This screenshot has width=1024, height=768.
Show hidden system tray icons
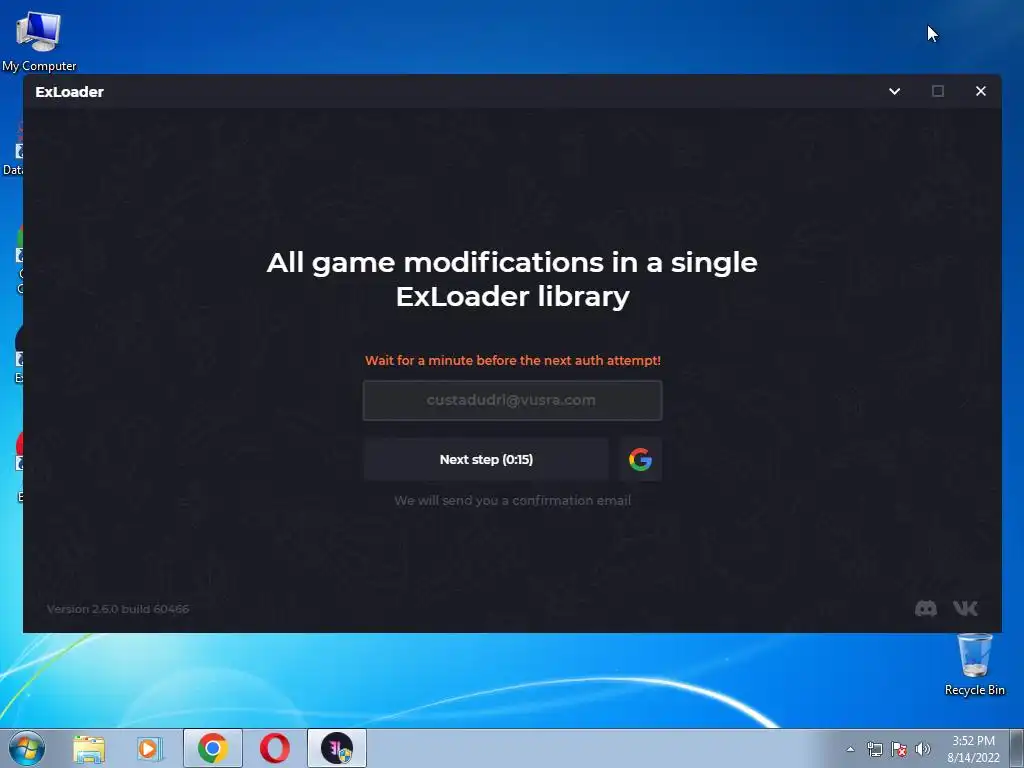coord(850,749)
